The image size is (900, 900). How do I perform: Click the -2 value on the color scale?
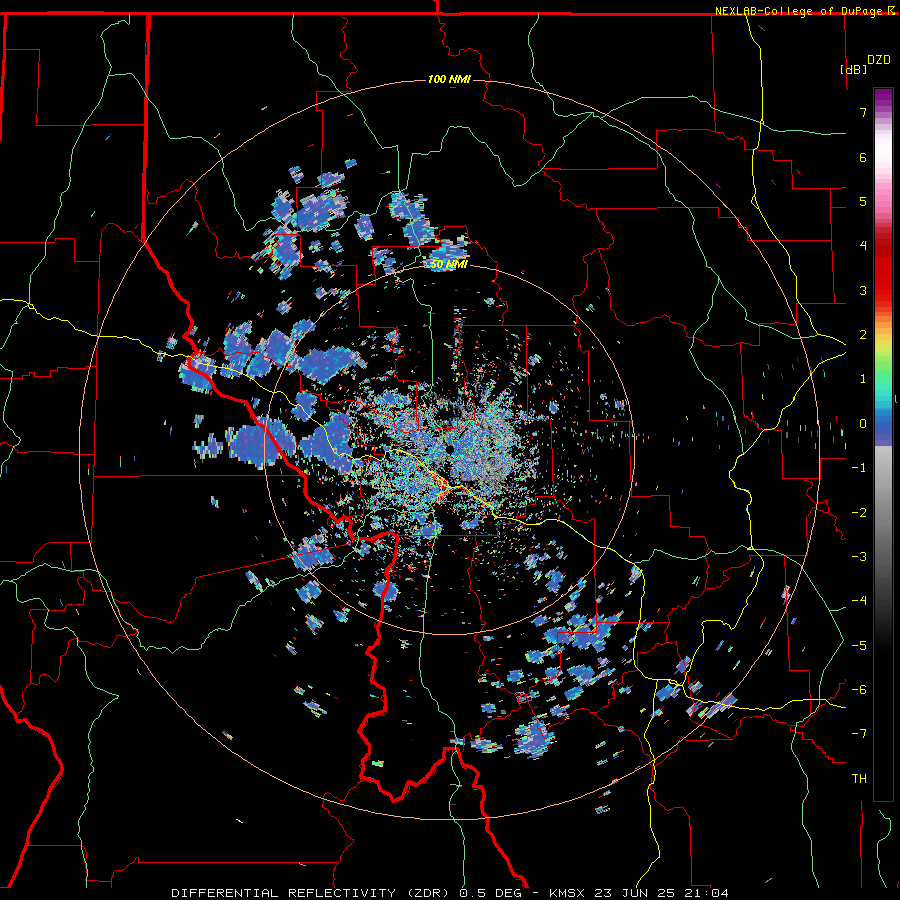pyautogui.click(x=859, y=513)
